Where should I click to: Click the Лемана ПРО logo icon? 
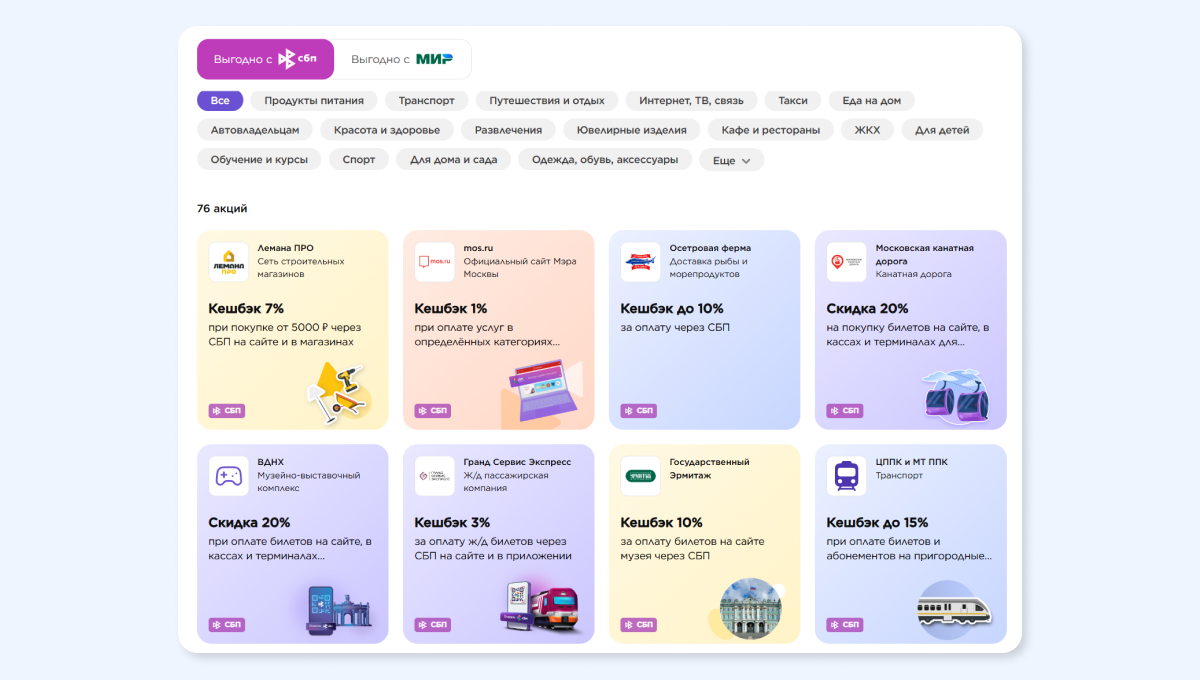(229, 262)
